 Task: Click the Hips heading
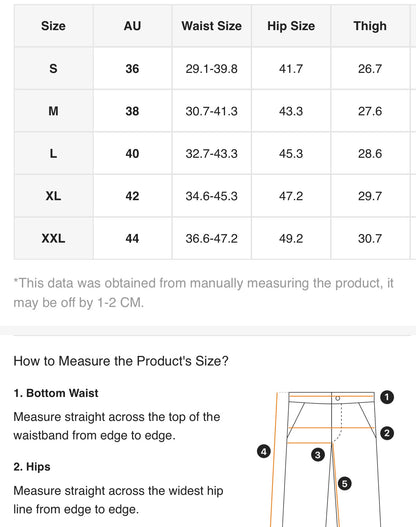32,467
